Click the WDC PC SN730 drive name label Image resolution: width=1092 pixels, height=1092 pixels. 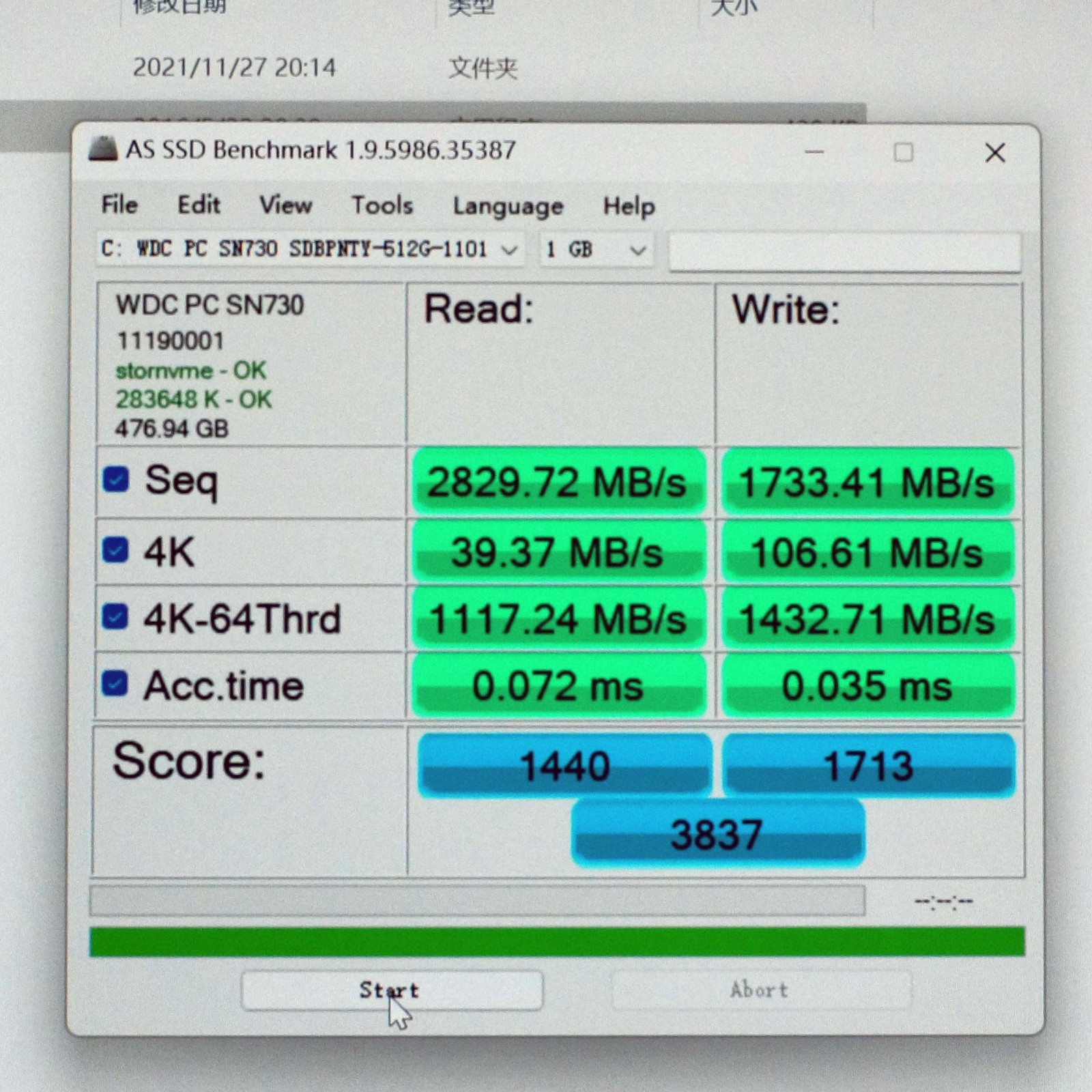coord(210,305)
